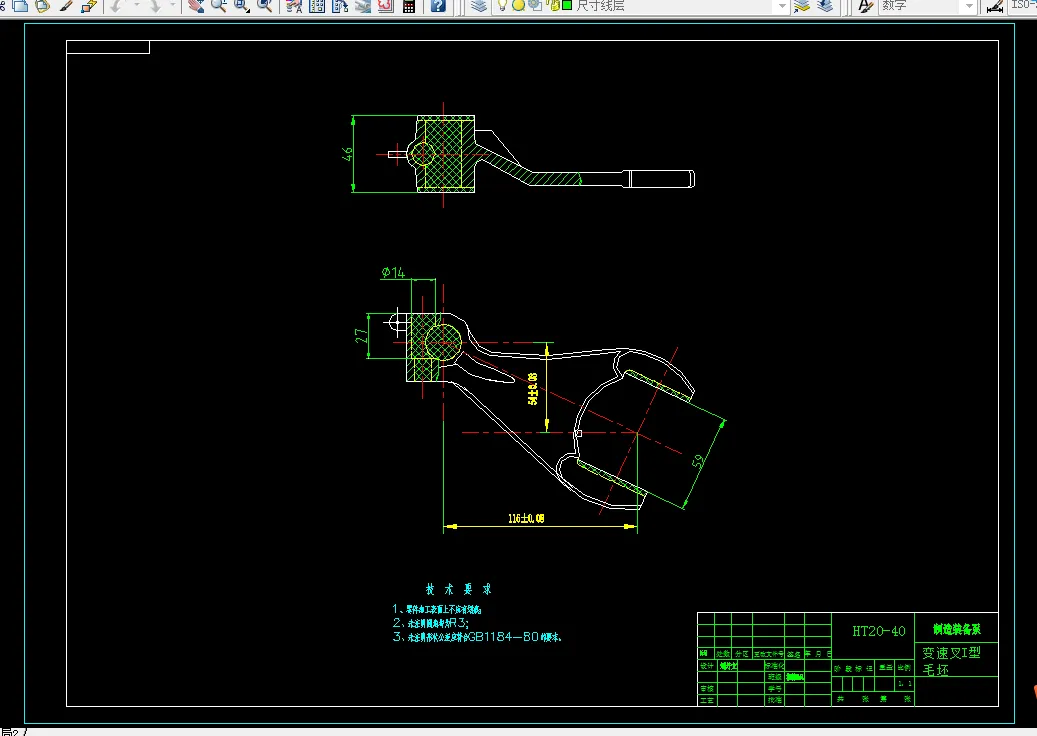Image resolution: width=1037 pixels, height=736 pixels.
Task: Select the Φ14 diameter dimension
Action: [x=393, y=272]
